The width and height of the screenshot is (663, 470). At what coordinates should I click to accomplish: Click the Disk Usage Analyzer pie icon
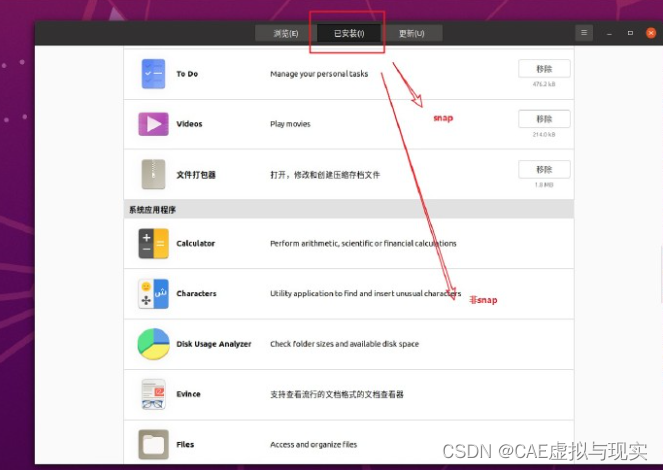click(153, 344)
